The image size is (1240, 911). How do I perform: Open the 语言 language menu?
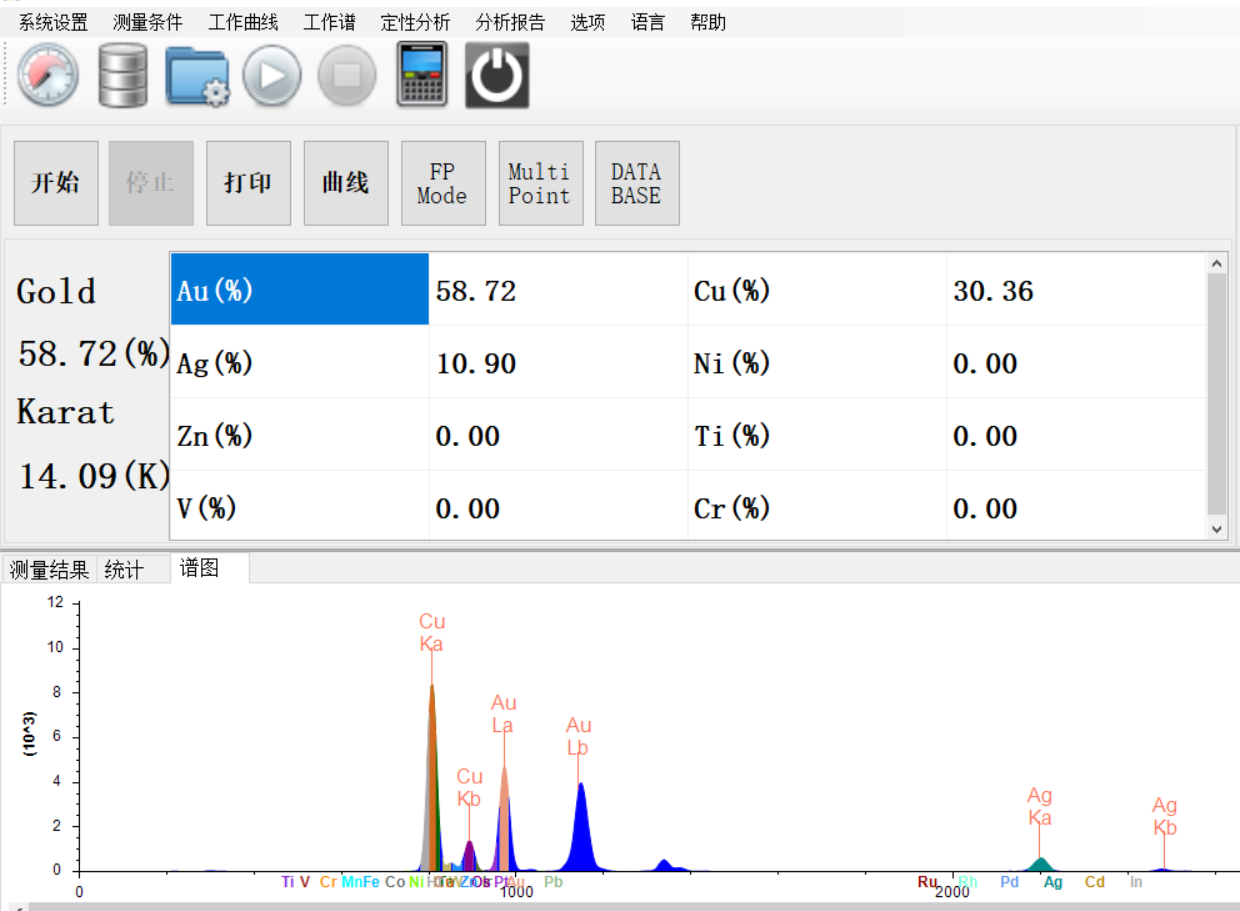[x=647, y=22]
